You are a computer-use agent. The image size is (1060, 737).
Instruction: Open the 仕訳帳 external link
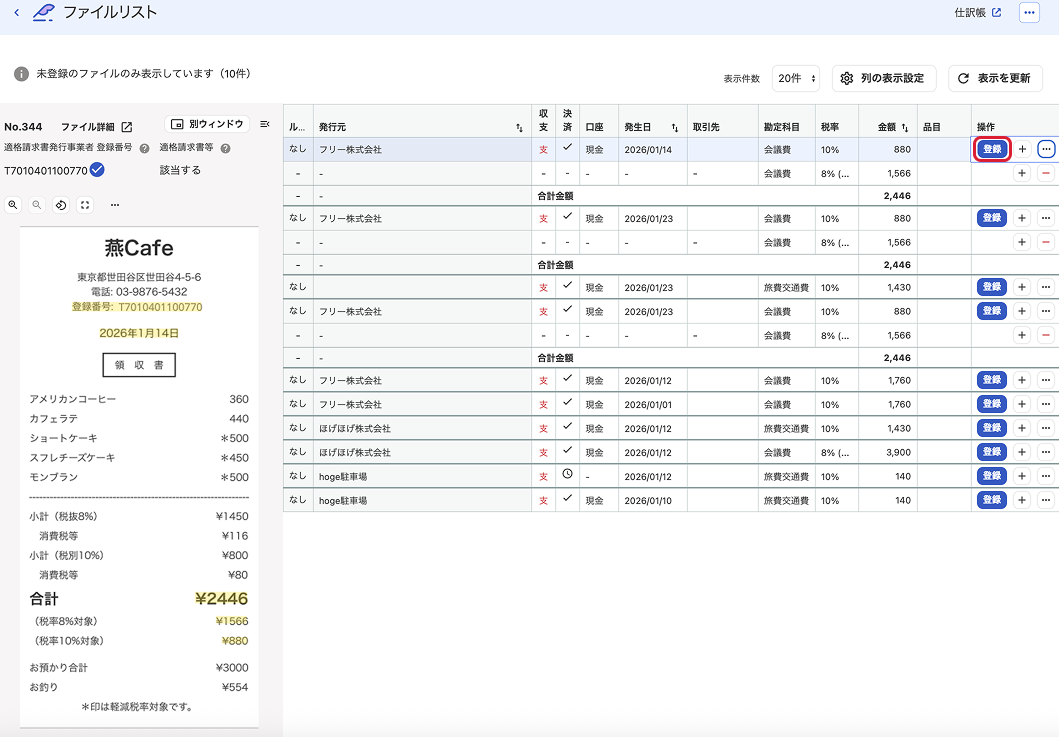[x=978, y=12]
